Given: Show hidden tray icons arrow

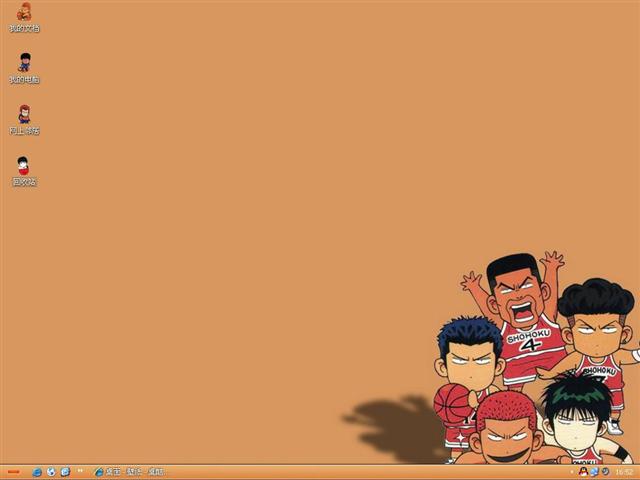Looking at the screenshot, I should (572, 472).
